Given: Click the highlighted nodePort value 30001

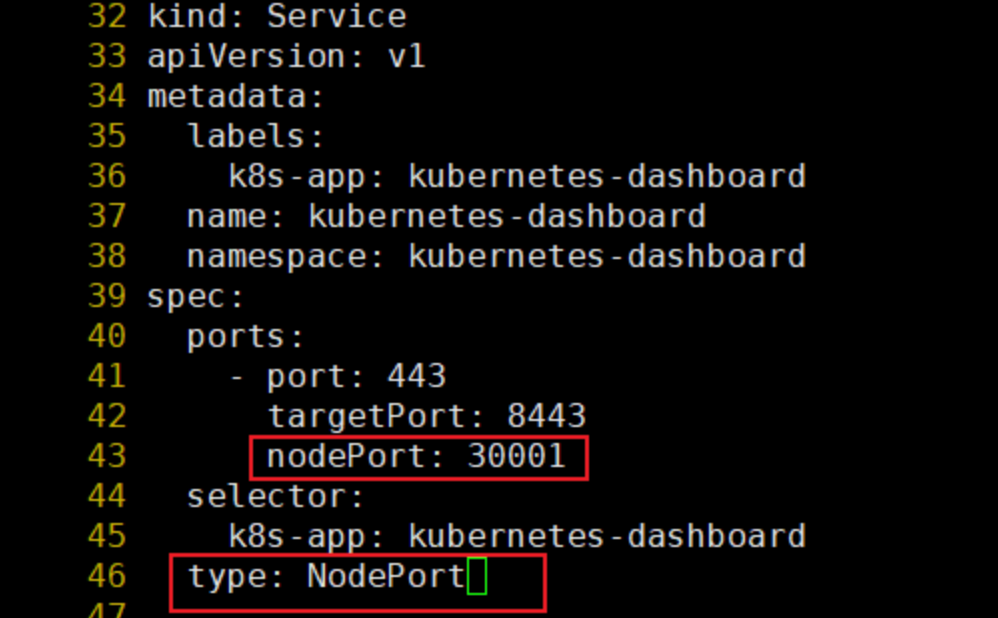Looking at the screenshot, I should click(516, 457).
